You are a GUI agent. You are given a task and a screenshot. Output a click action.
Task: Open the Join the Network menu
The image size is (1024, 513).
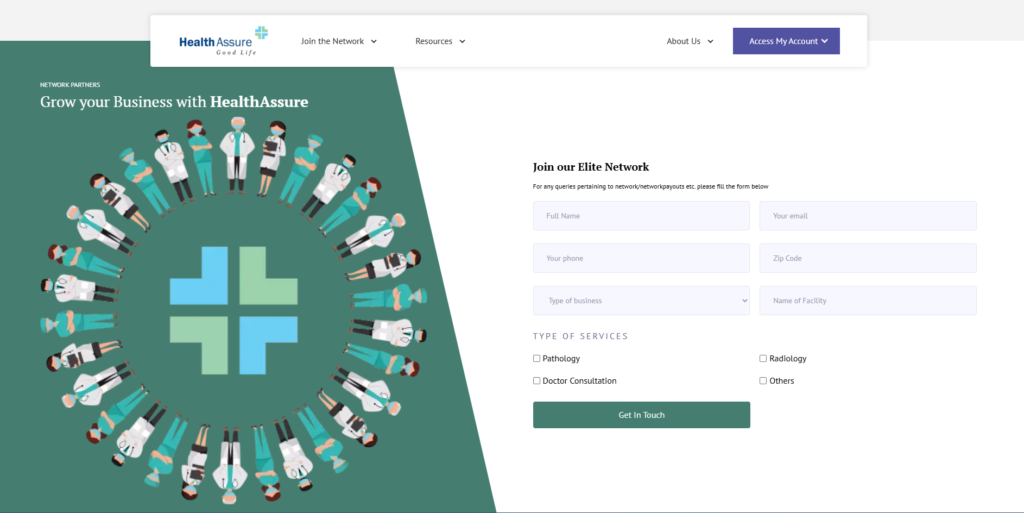click(x=333, y=41)
